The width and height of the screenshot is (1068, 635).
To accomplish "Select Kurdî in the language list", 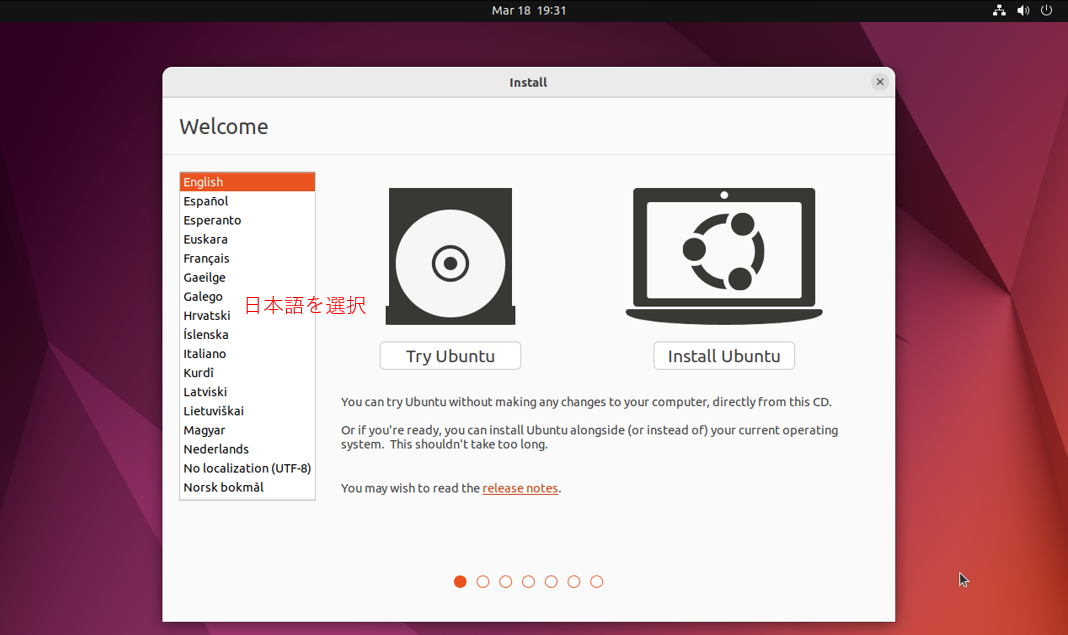I will [x=247, y=373].
